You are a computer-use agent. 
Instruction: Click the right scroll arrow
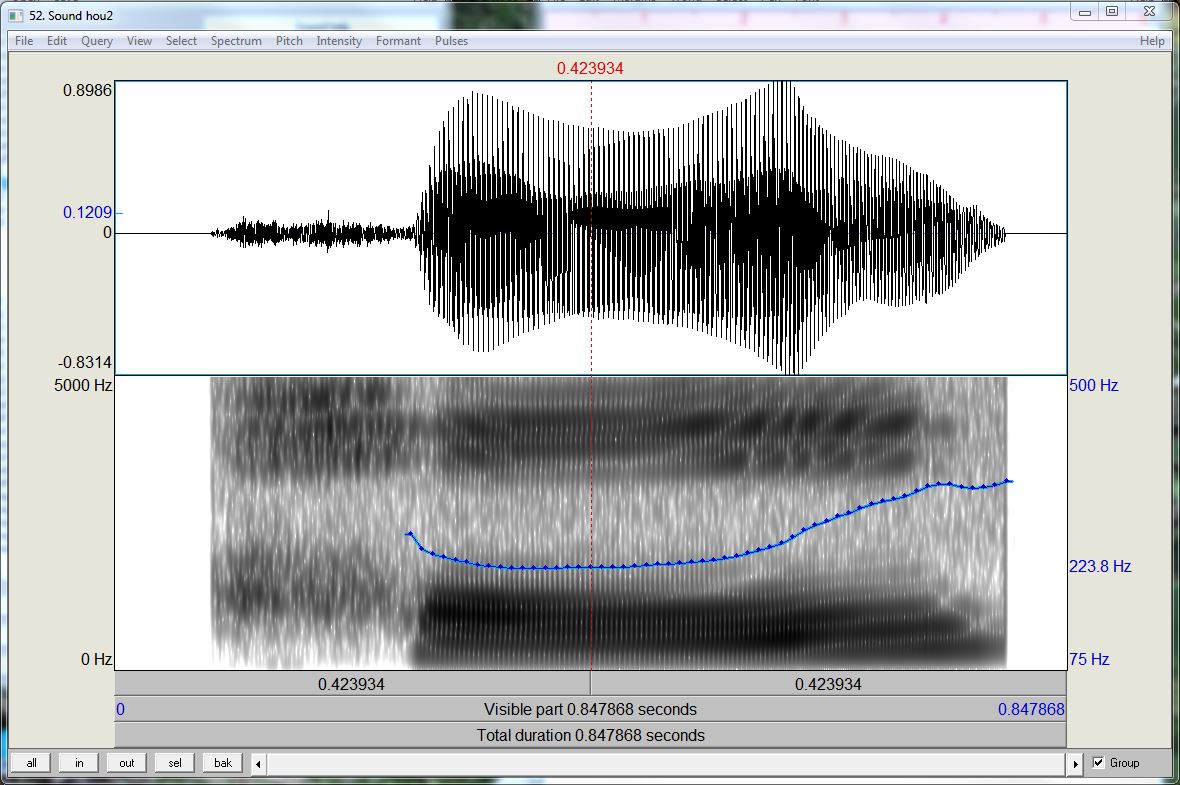[1075, 764]
